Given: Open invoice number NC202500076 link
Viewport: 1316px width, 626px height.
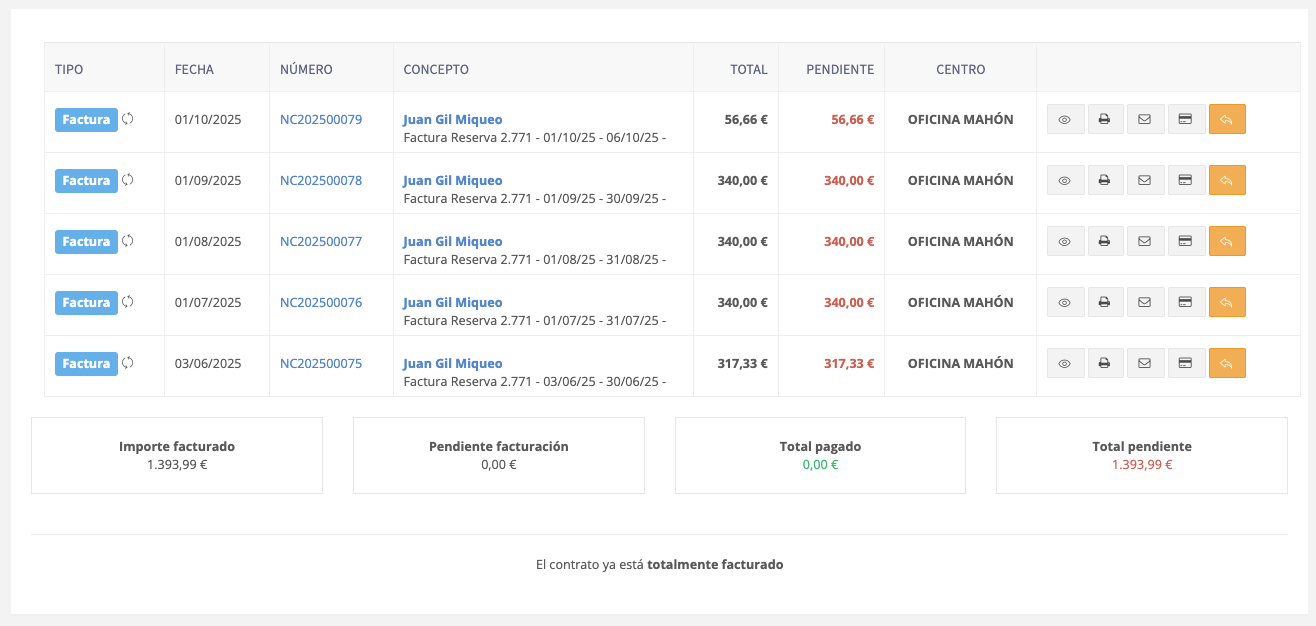Looking at the screenshot, I should point(321,302).
